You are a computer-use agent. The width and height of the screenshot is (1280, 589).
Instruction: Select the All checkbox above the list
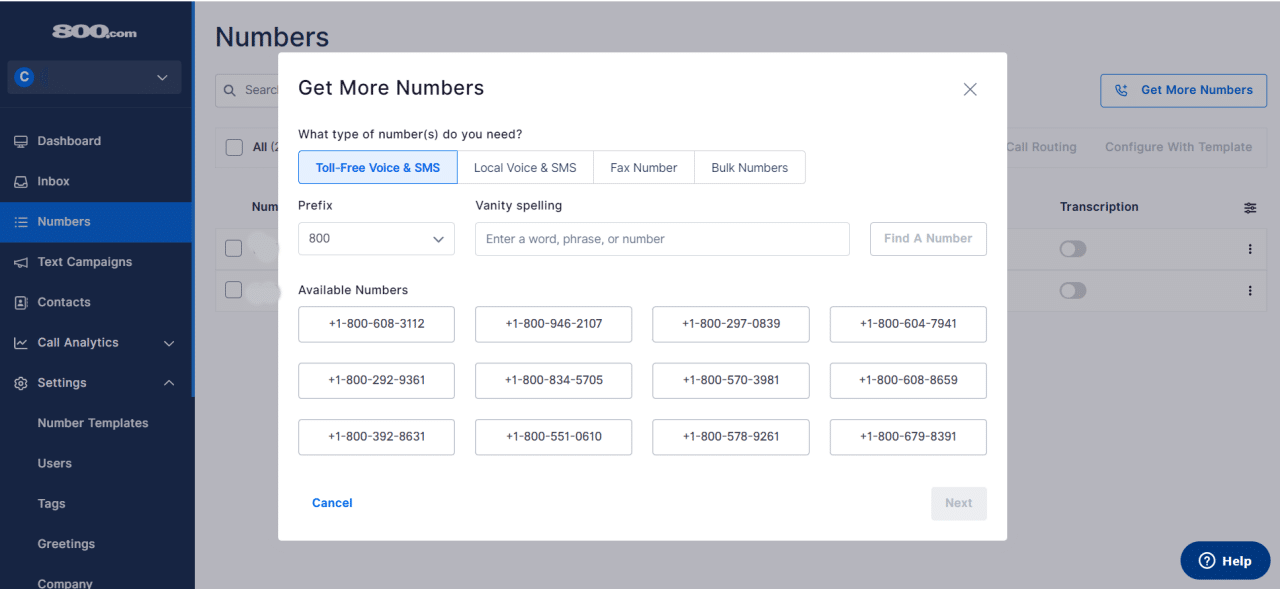click(x=233, y=146)
